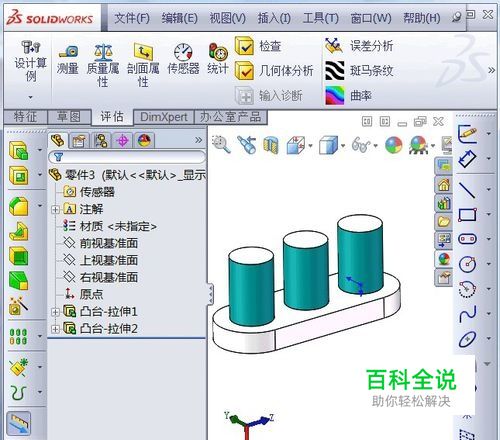Open 设计算例 design study
The height and width of the screenshot is (440, 500).
[31, 62]
